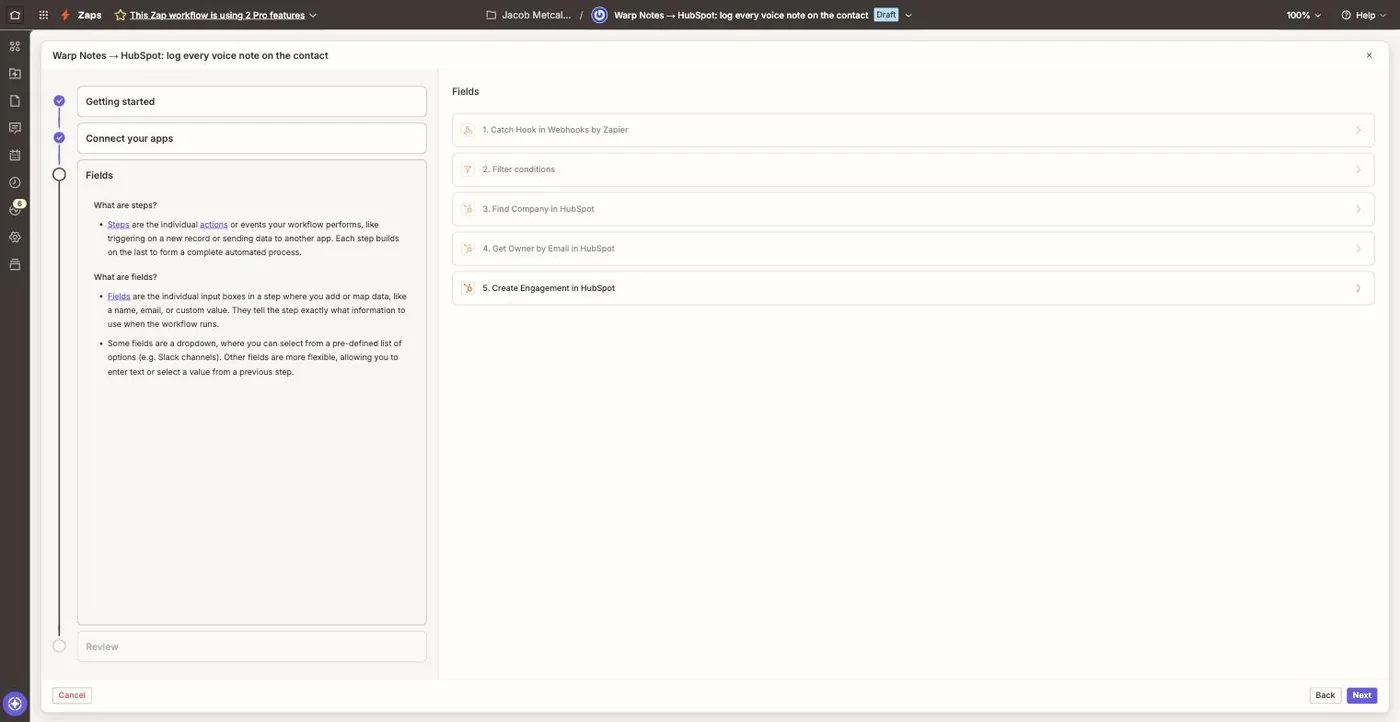
Task: Expand step 1 Catch Hook chevron
Action: [x=1358, y=130]
